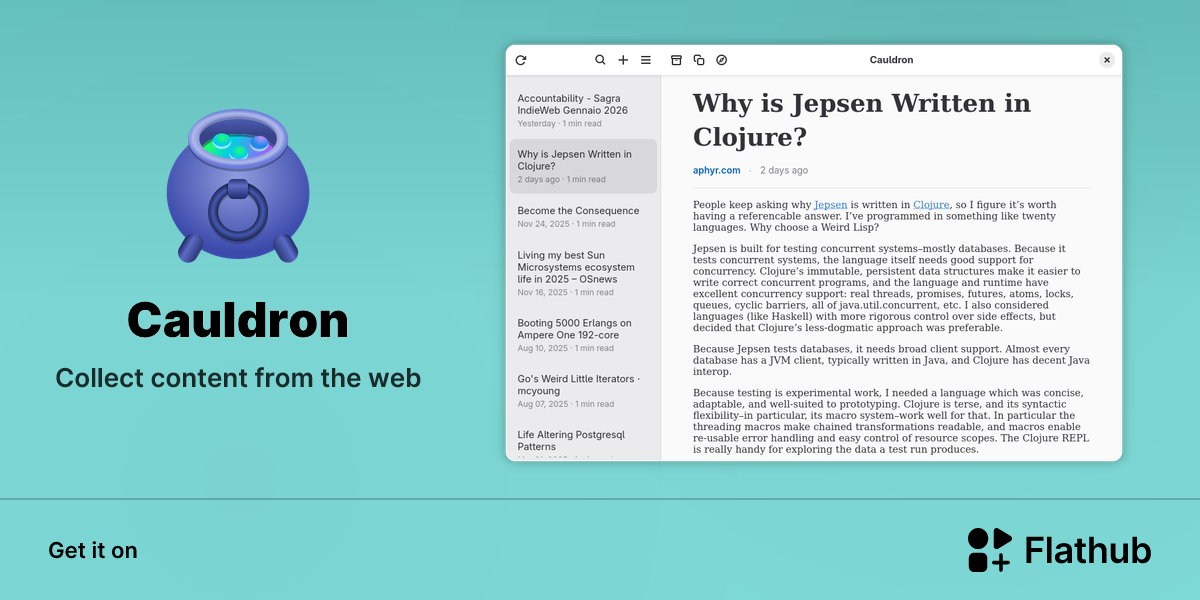
Task: Click the Clojure hyperlink in the text
Action: pyautogui.click(x=931, y=204)
